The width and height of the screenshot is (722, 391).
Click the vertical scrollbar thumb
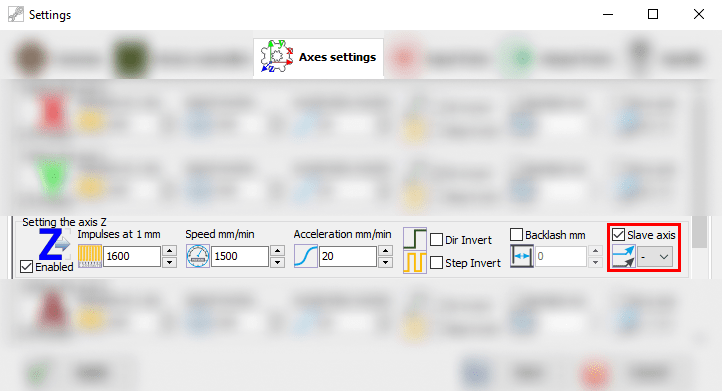pos(699,232)
